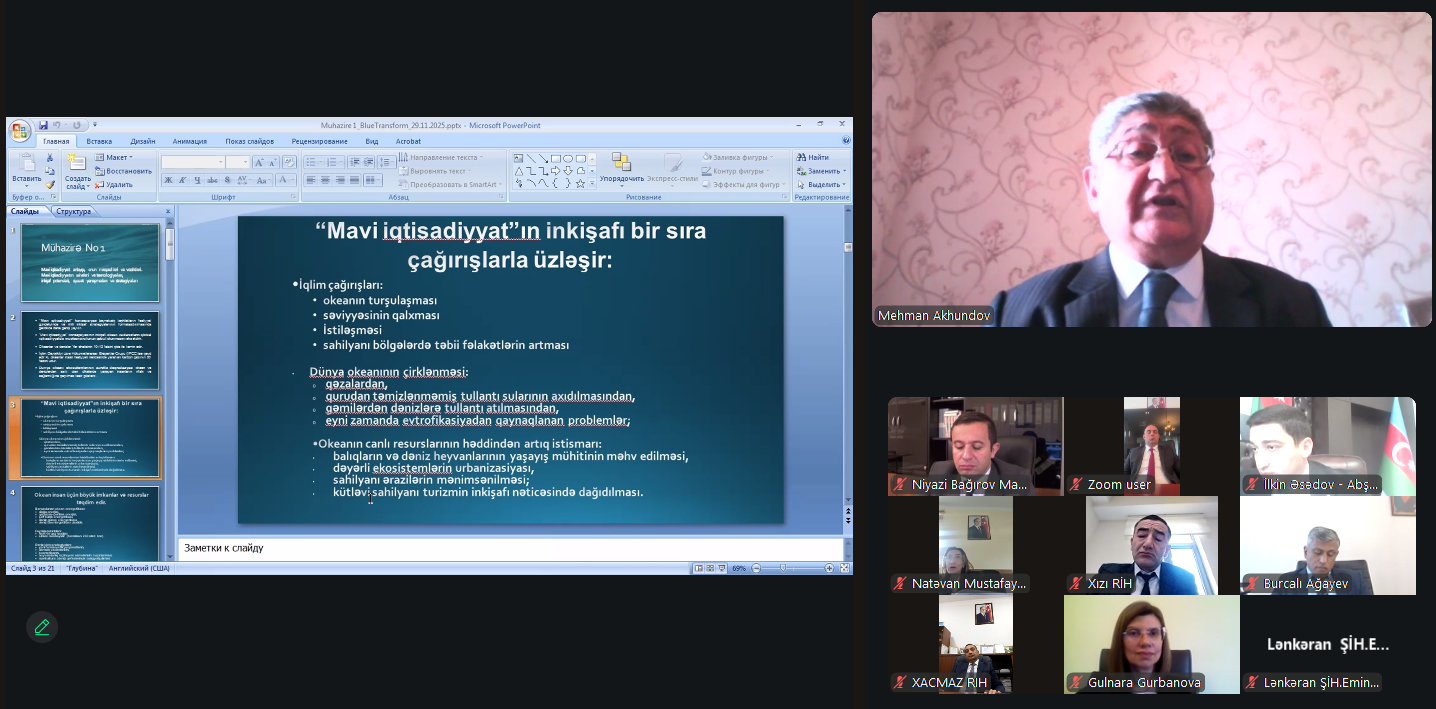The width and height of the screenshot is (1436, 709).
Task: Toggle italic formatting (К)
Action: click(x=183, y=180)
